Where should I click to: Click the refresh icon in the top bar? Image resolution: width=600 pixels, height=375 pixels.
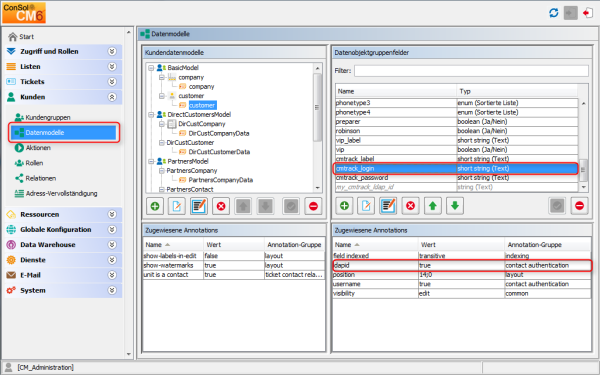[553, 13]
